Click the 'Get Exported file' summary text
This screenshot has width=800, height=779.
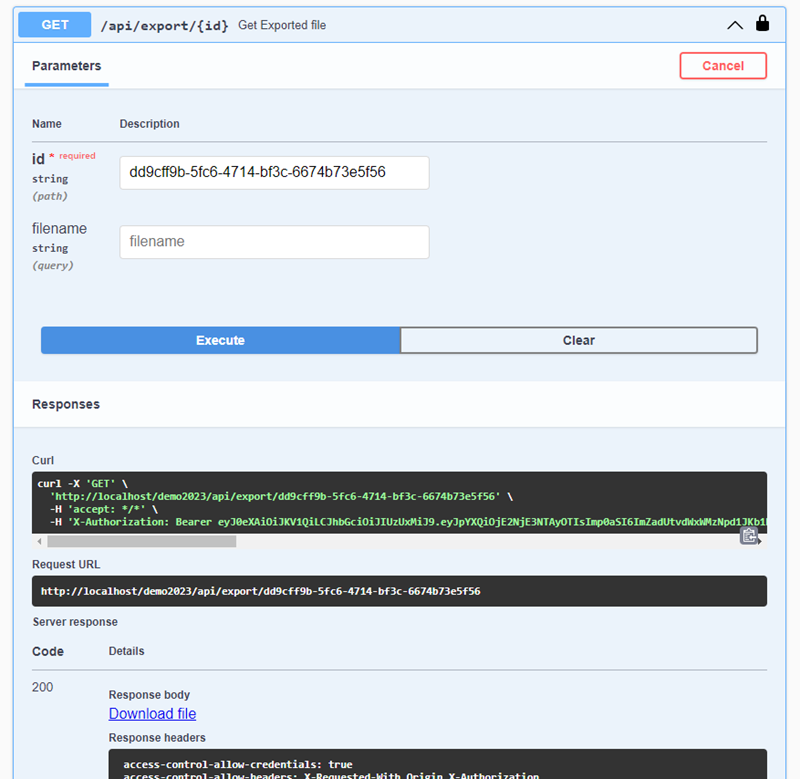282,25
